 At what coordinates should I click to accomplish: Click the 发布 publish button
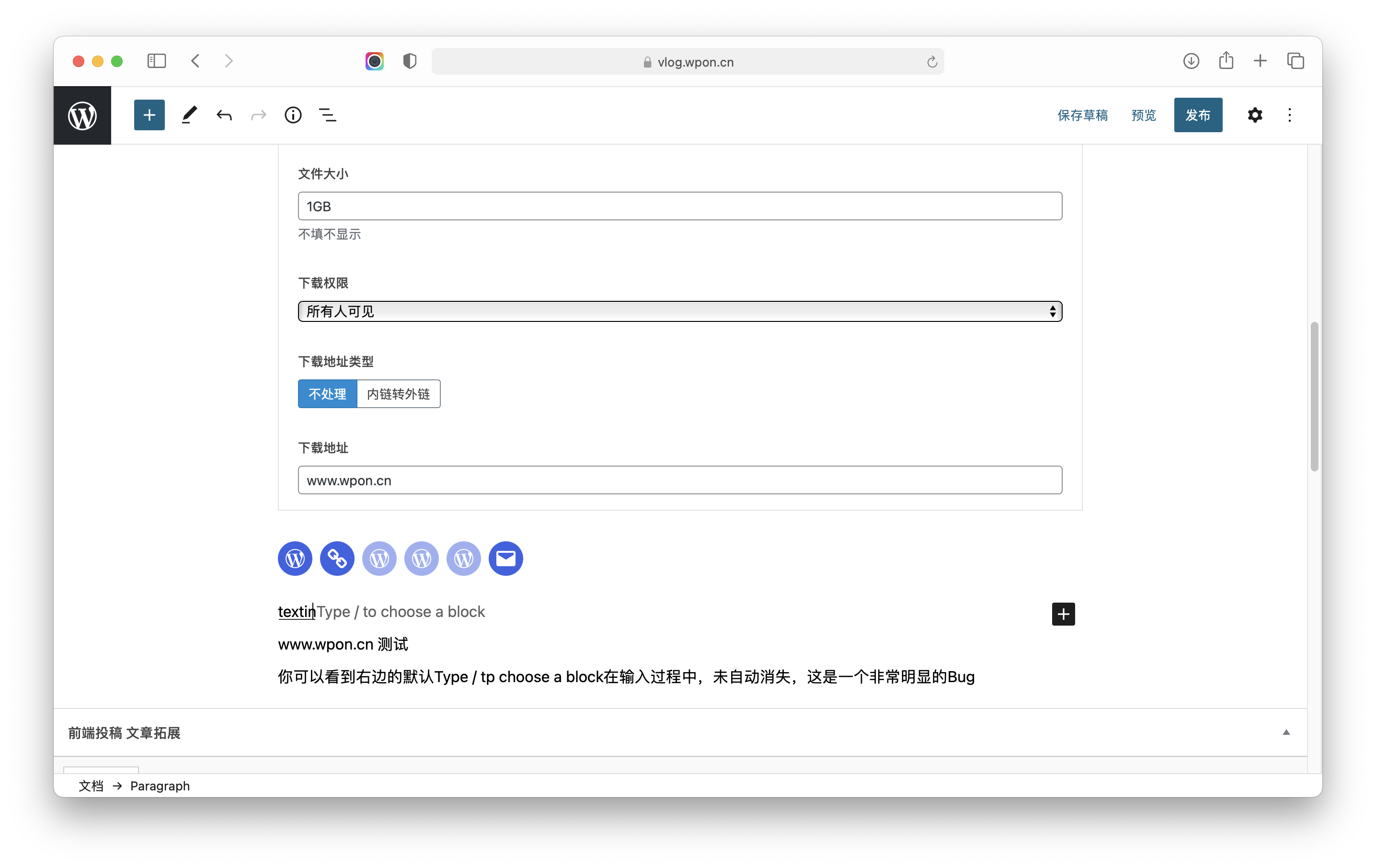tap(1198, 115)
